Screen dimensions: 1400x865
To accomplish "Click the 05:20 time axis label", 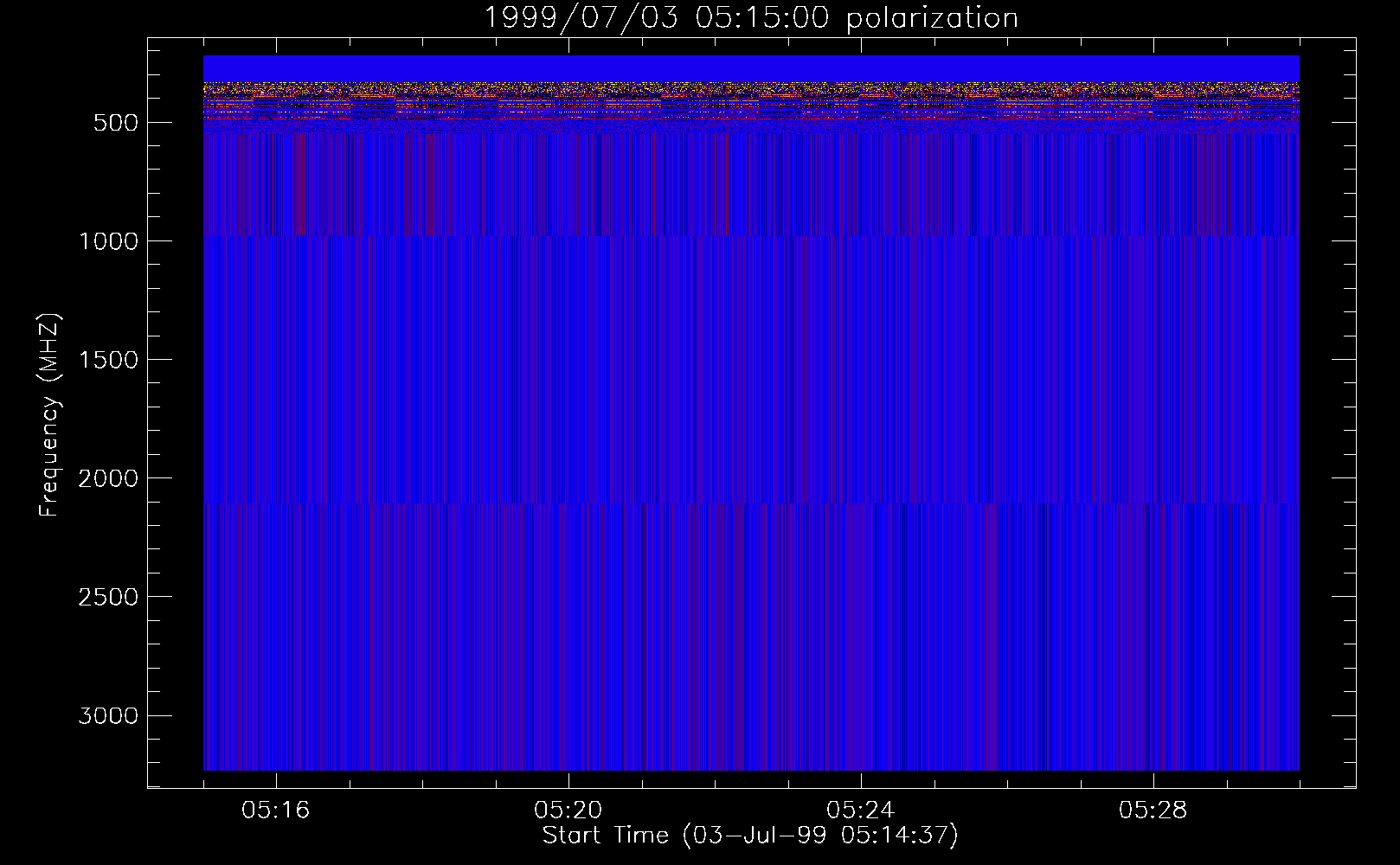I will point(568,811).
